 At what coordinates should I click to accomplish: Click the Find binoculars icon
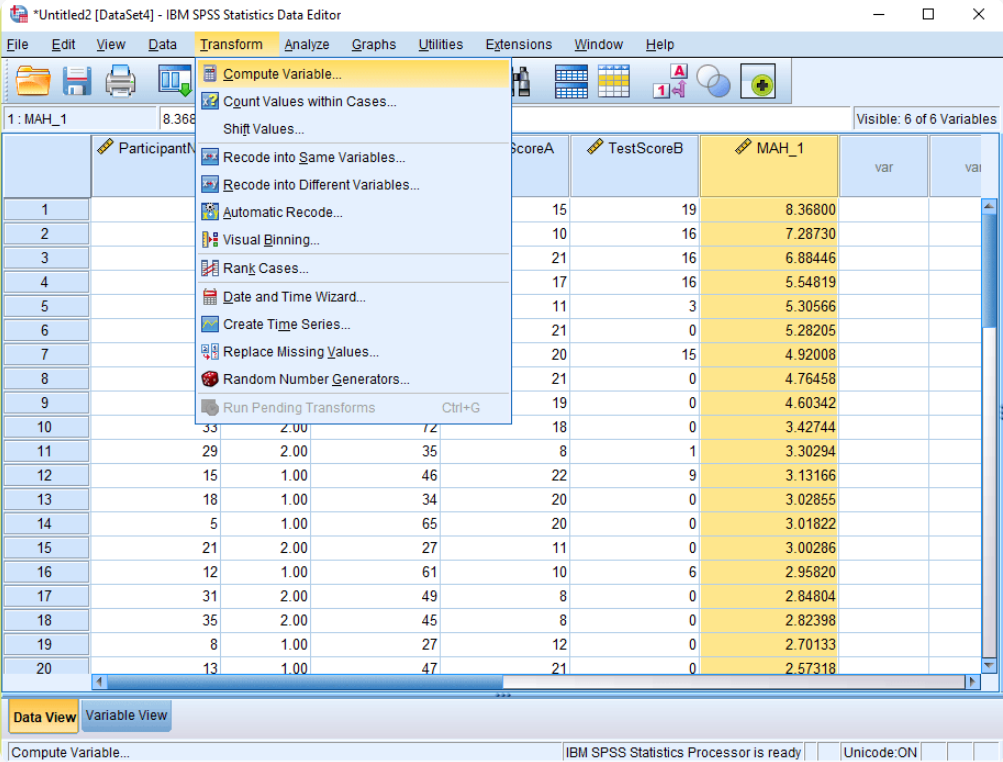(x=521, y=81)
